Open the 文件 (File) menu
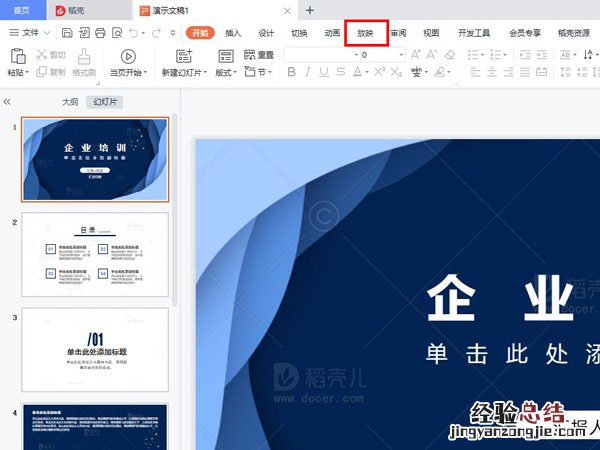Image resolution: width=600 pixels, height=450 pixels. pos(30,33)
